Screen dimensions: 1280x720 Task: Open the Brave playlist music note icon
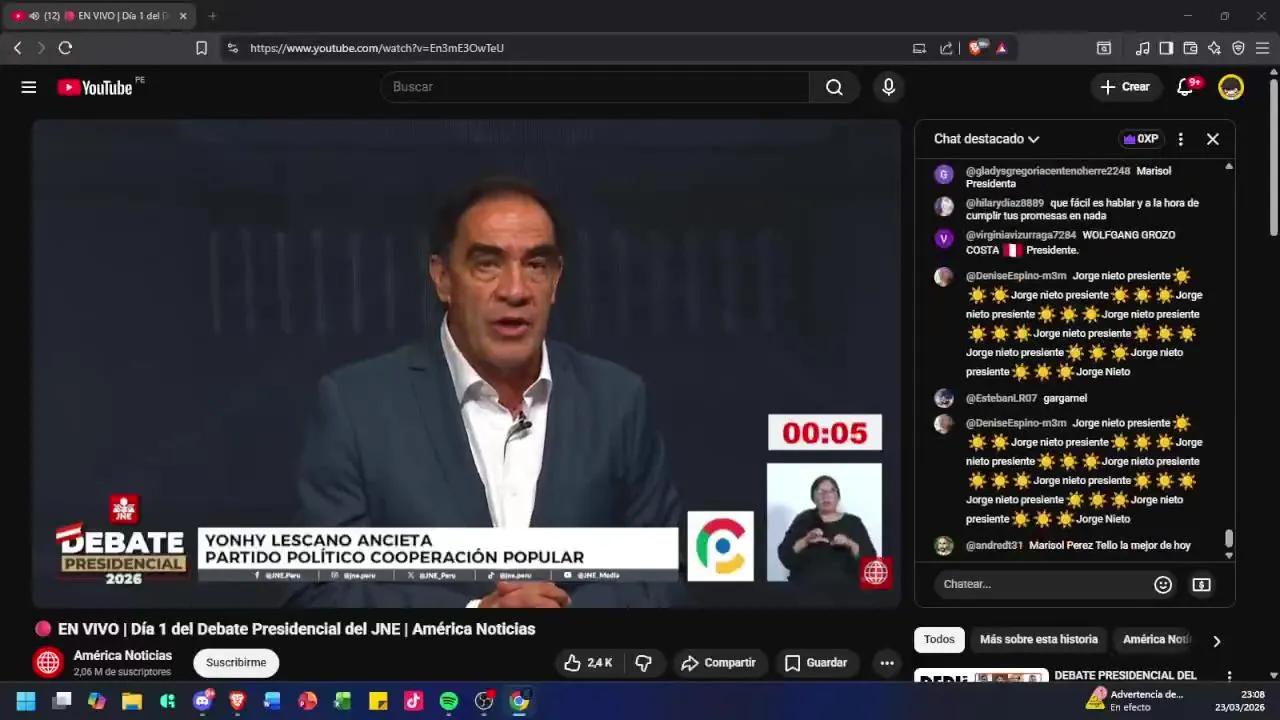point(1142,48)
